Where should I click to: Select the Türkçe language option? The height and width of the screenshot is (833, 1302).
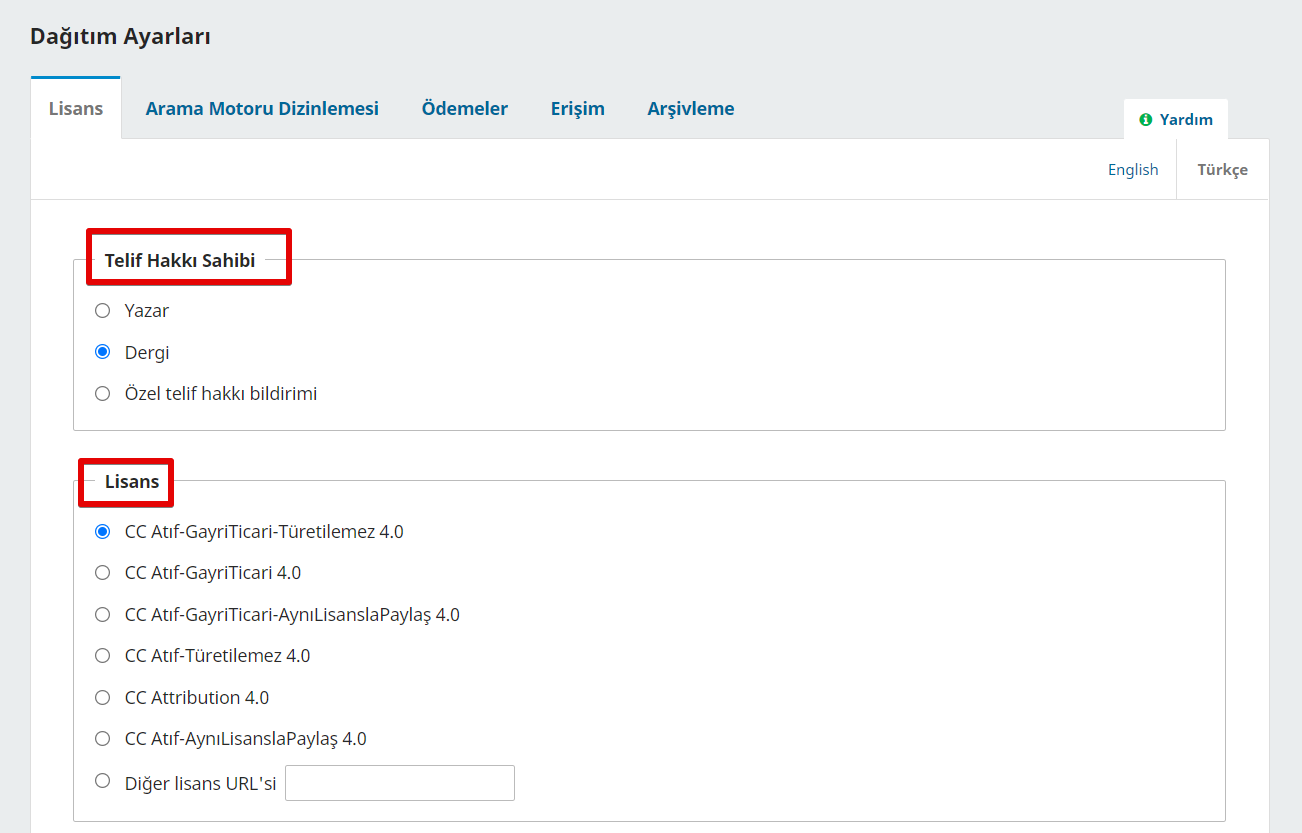coord(1223,169)
